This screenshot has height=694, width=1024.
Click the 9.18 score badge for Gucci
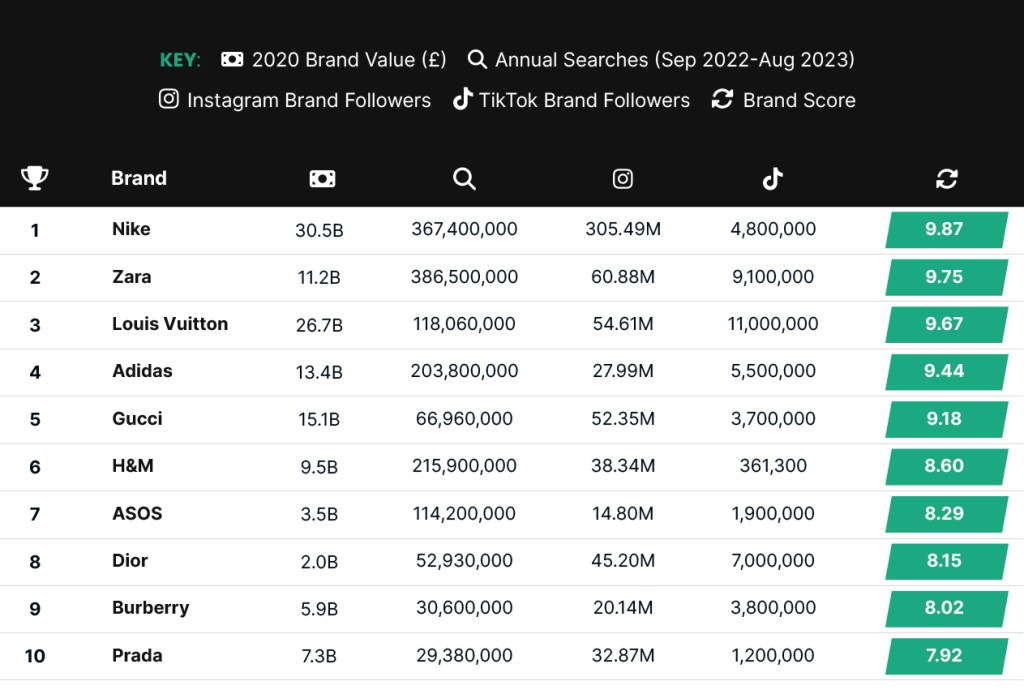[946, 419]
